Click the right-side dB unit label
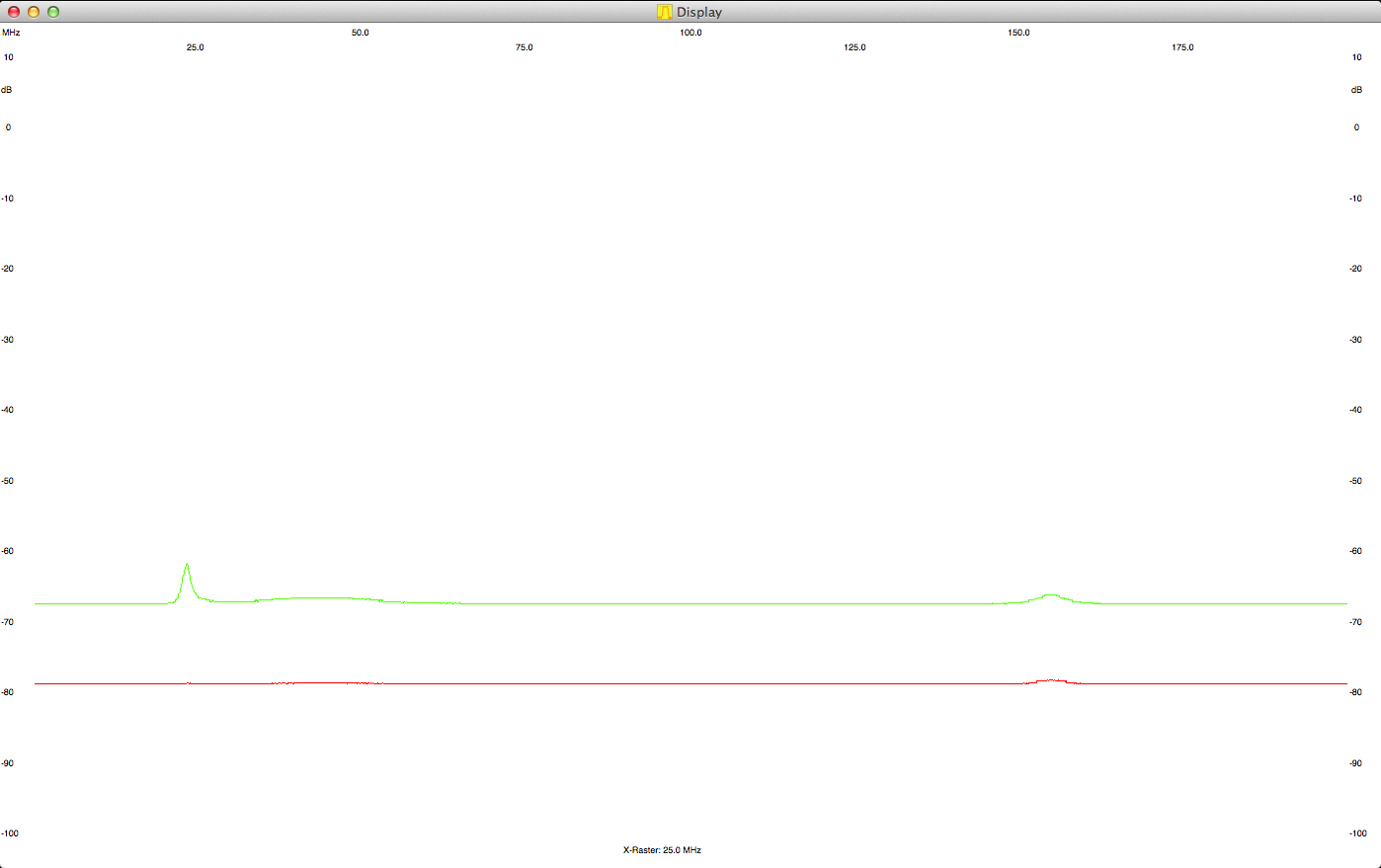1381x868 pixels. [x=1356, y=90]
